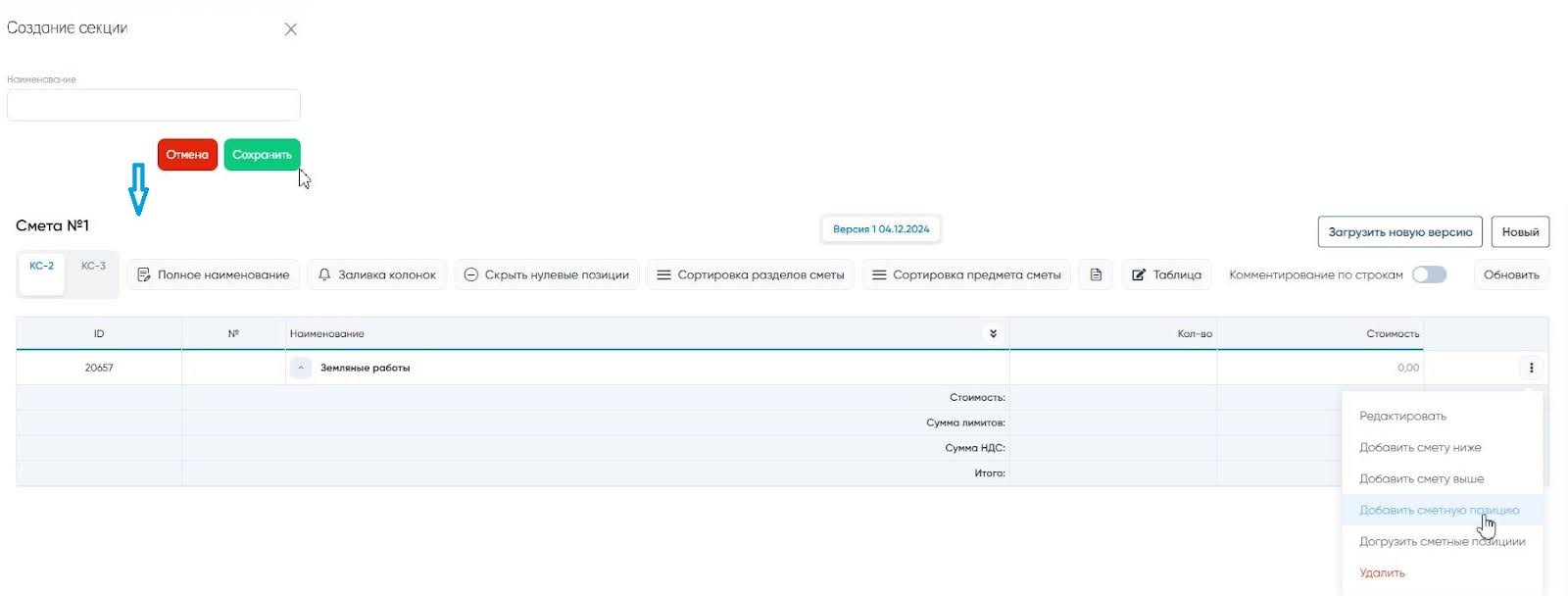Open the Таблица edit view

(x=1166, y=275)
